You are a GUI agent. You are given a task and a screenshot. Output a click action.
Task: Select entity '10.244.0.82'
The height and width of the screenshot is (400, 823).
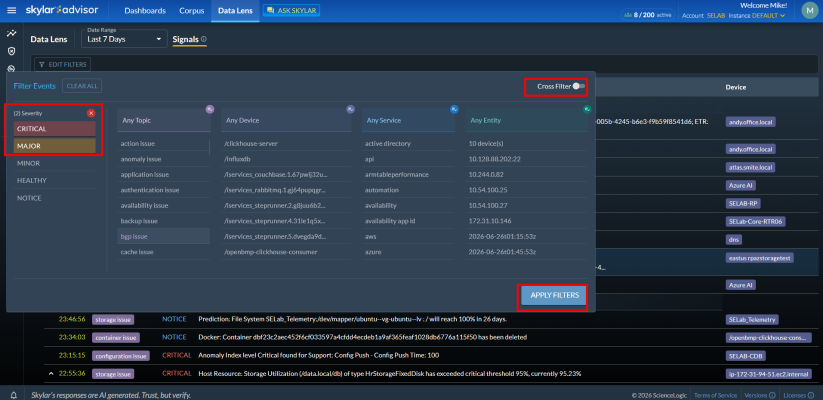[x=526, y=174]
